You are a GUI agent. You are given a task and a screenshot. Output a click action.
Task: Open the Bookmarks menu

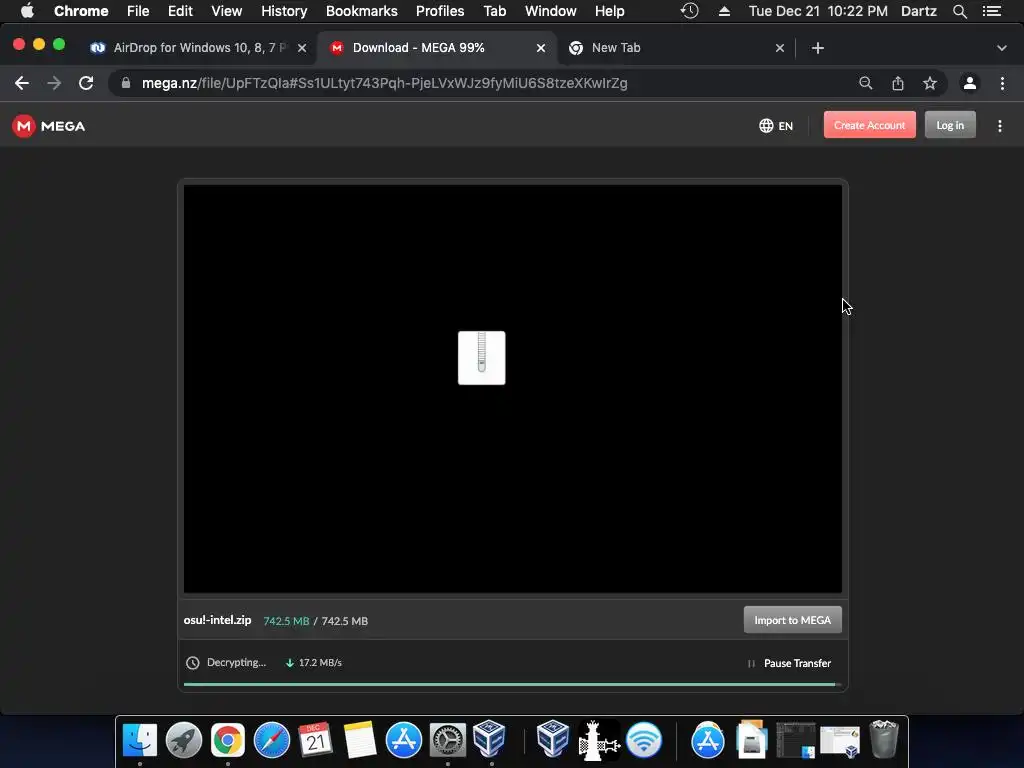362,11
